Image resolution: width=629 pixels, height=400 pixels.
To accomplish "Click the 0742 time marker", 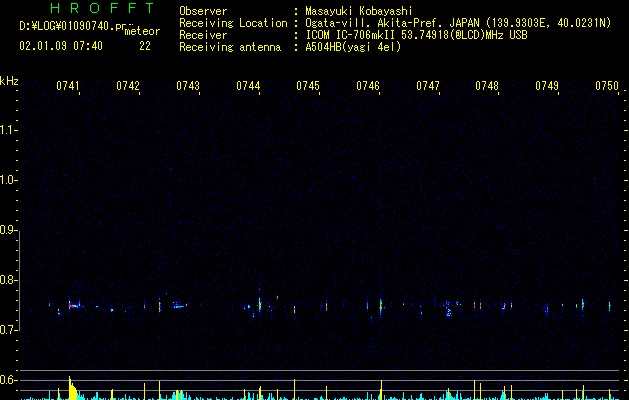I will click(128, 85).
